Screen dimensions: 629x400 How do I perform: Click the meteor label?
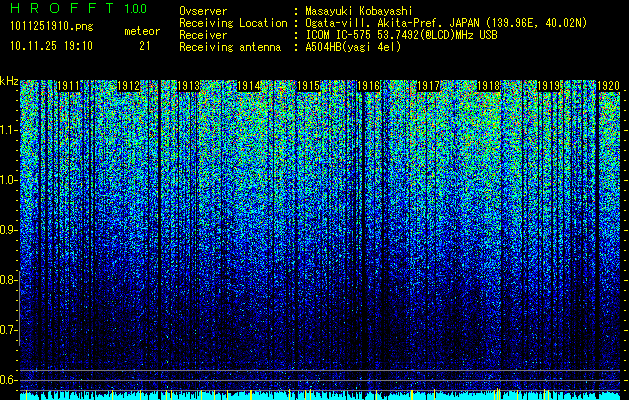pos(142,31)
